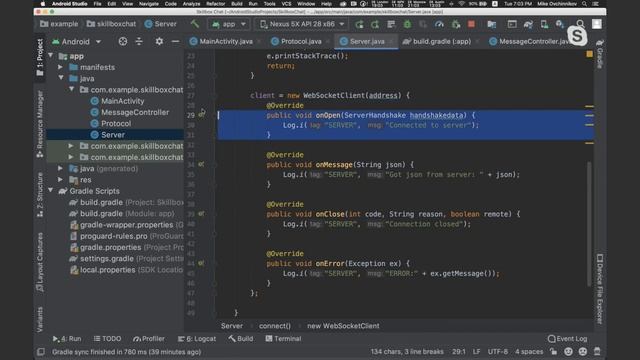Click the UTF-8 encoding indicator
This screenshot has width=640, height=360.
tap(498, 351)
